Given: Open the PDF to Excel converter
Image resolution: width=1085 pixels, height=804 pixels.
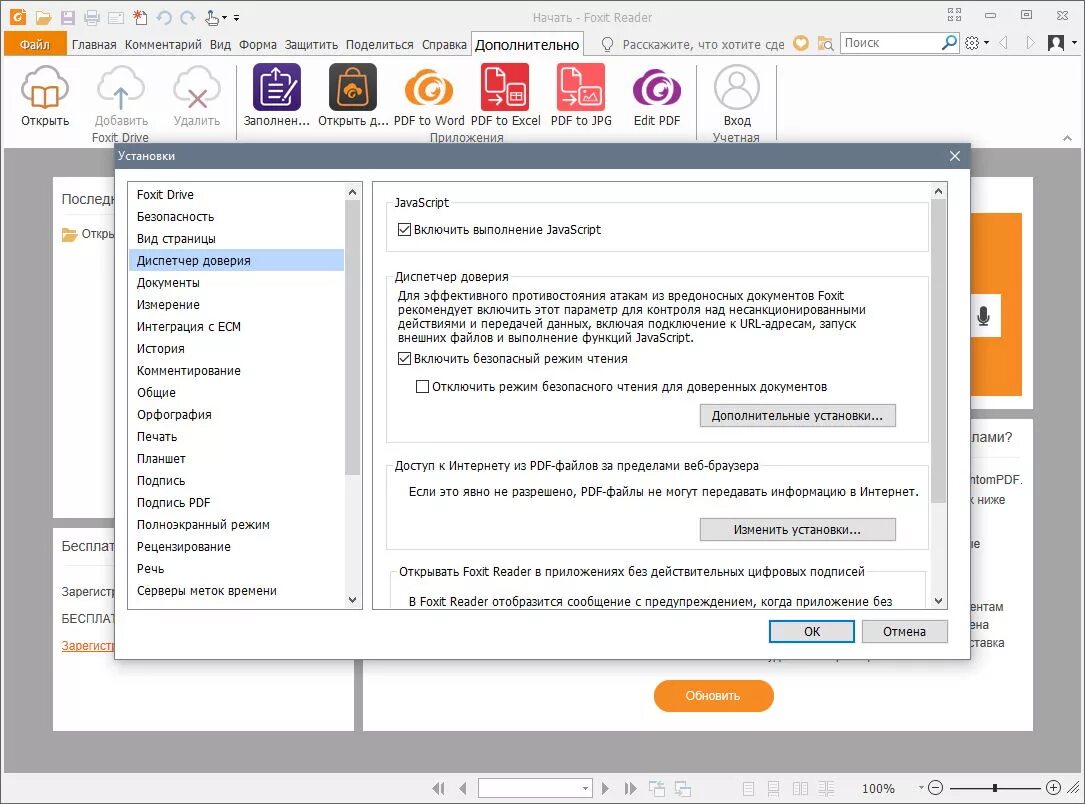Looking at the screenshot, I should tap(505, 87).
